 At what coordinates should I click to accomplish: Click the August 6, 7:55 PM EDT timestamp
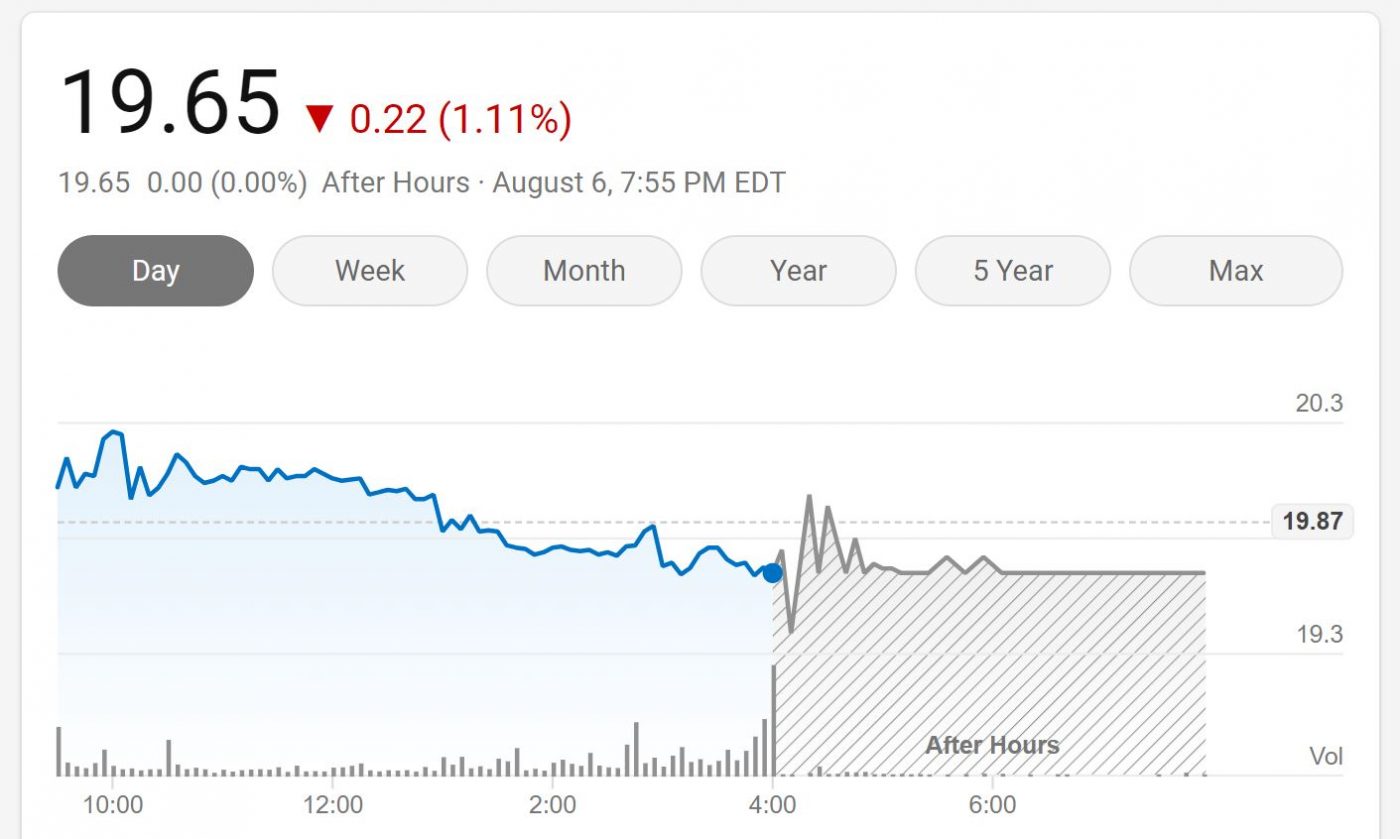[639, 183]
